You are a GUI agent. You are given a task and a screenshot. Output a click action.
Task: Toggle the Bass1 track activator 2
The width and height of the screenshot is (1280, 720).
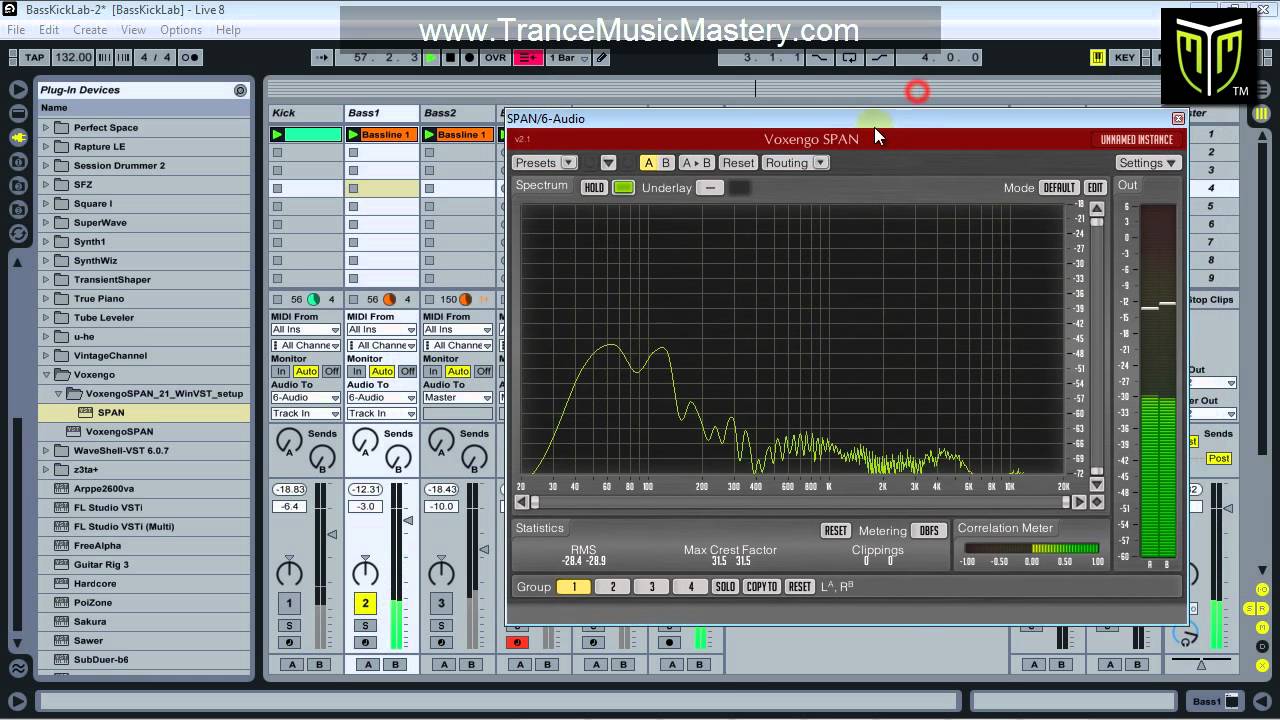pyautogui.click(x=365, y=603)
